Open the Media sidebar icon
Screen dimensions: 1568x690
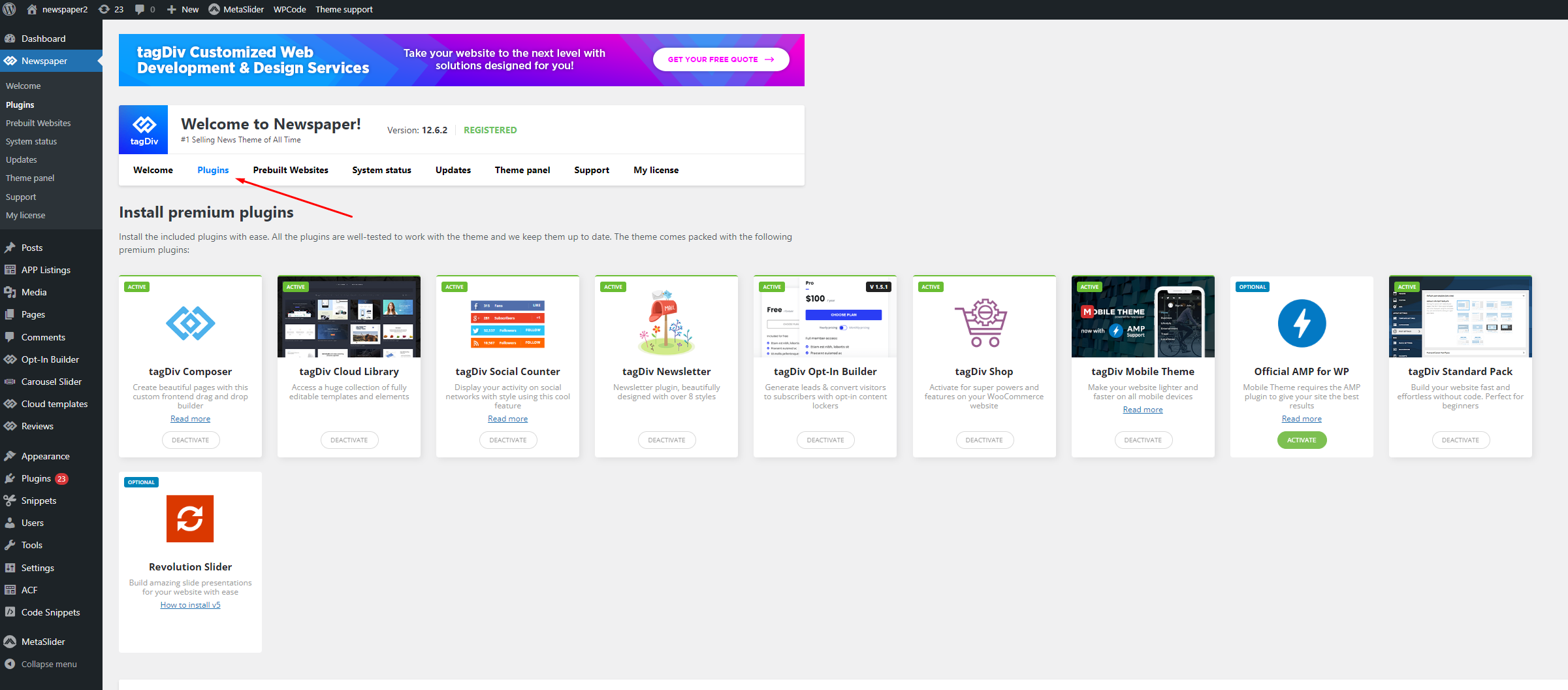10,292
